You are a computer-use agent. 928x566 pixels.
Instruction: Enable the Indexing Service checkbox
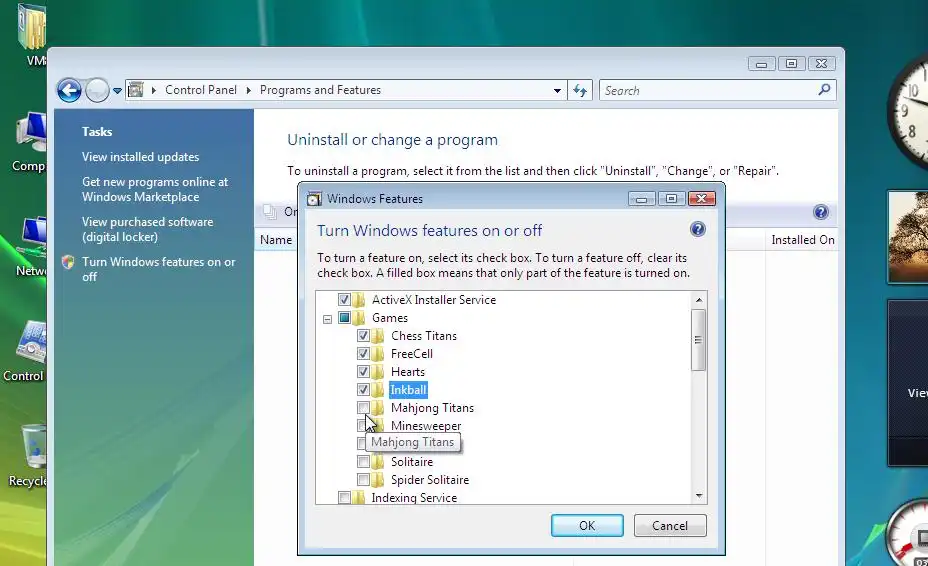coord(344,497)
